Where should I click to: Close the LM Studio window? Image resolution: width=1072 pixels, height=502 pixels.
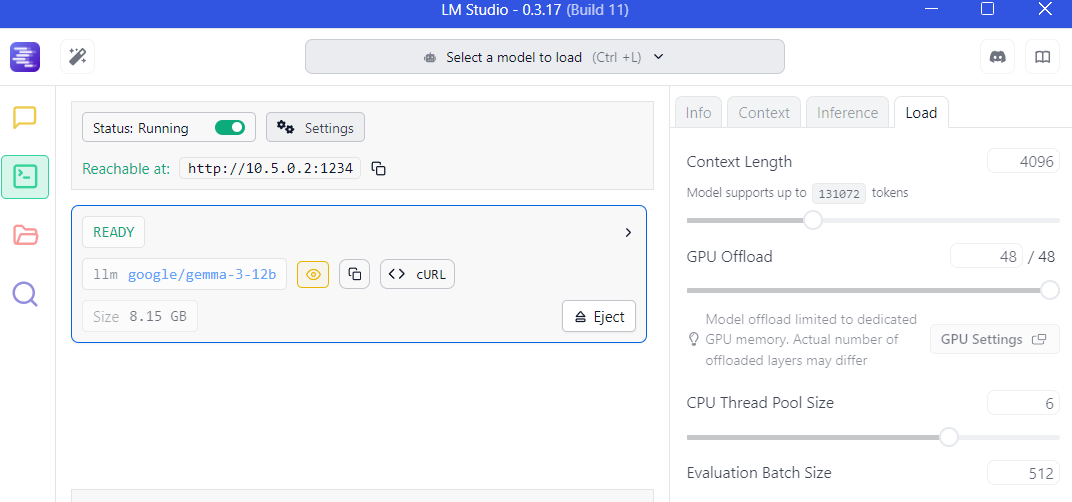tap(1045, 9)
